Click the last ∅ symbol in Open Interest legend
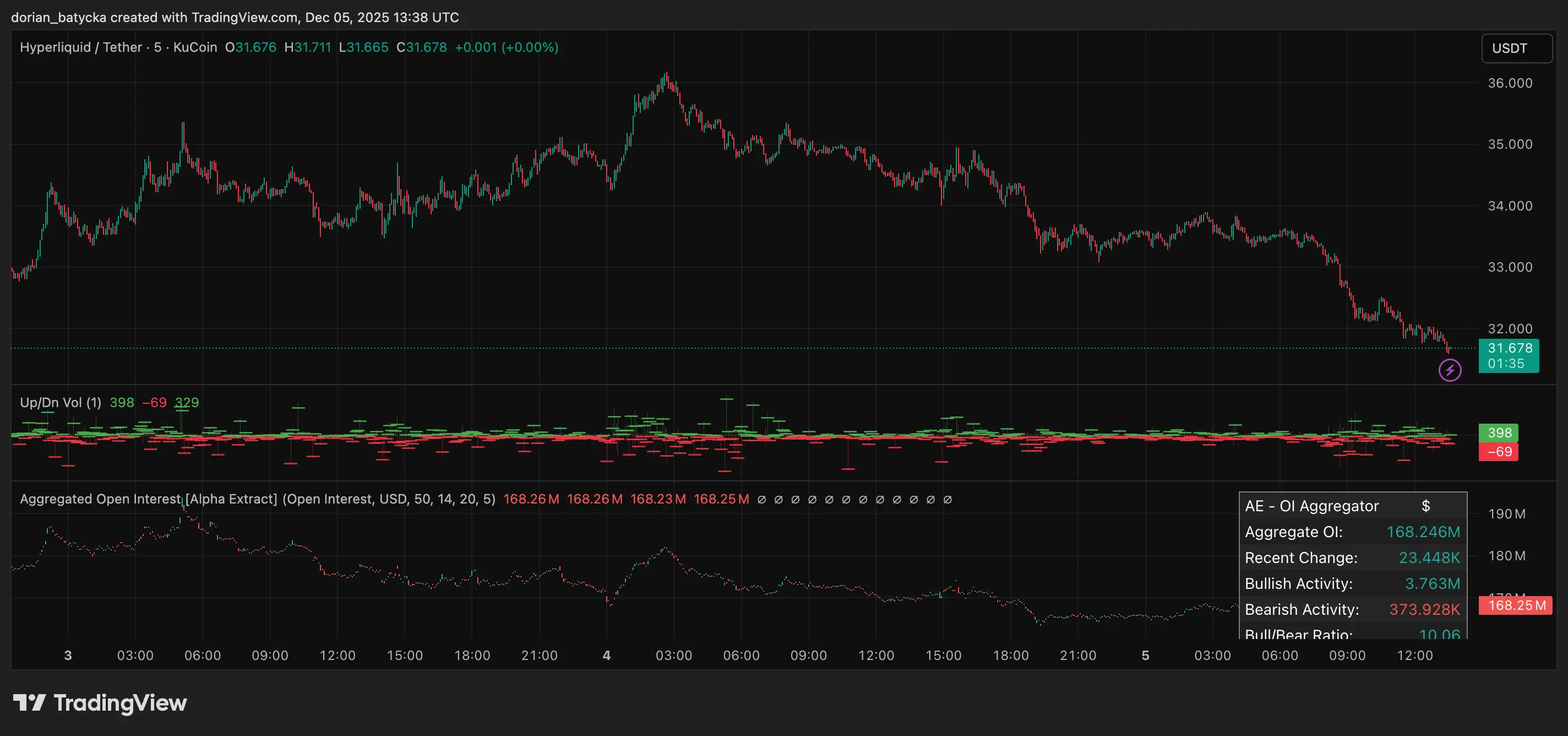The height and width of the screenshot is (736, 1568). [947, 500]
